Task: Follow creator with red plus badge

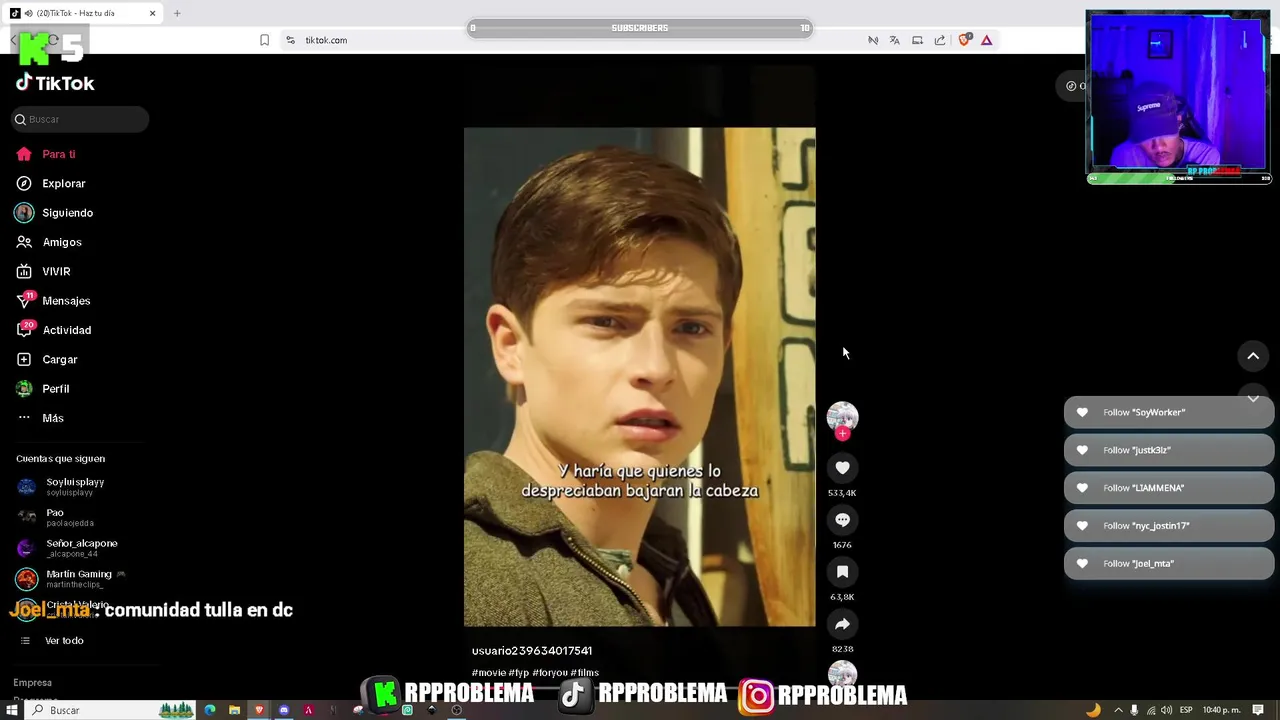Action: pyautogui.click(x=842, y=434)
